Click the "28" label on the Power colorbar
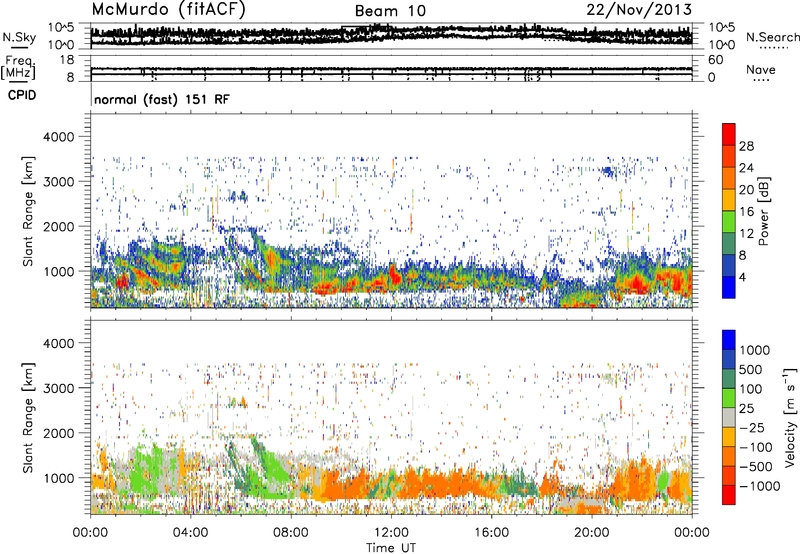Viewport: 800px width, 554px height. tap(746, 146)
